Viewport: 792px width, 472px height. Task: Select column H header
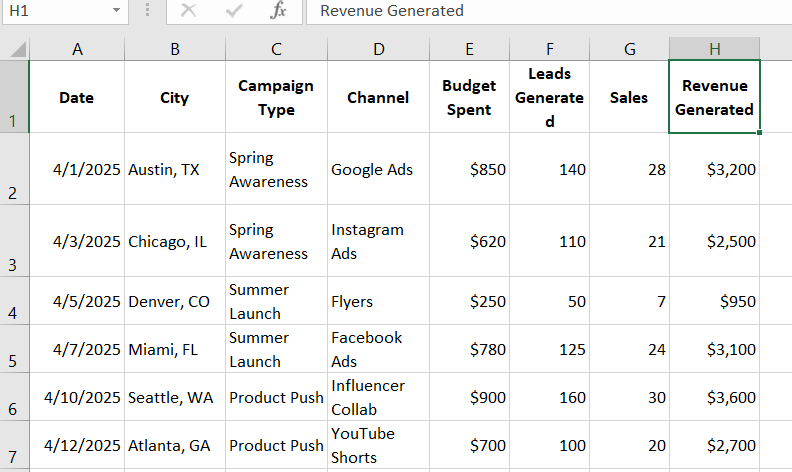pos(714,49)
